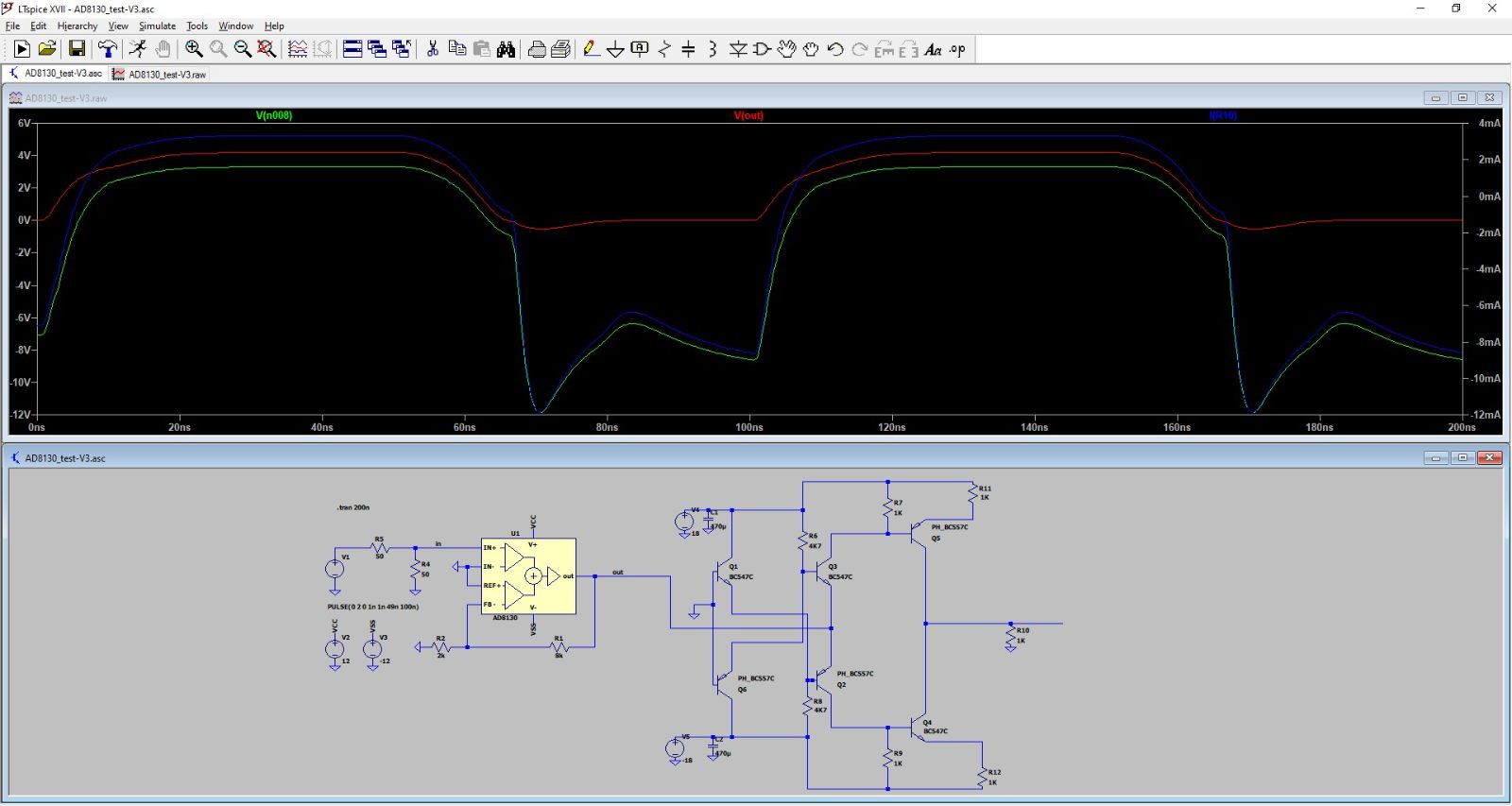Open the Hierarchy menu
Viewport: 1512px width, 806px height.
click(x=77, y=26)
